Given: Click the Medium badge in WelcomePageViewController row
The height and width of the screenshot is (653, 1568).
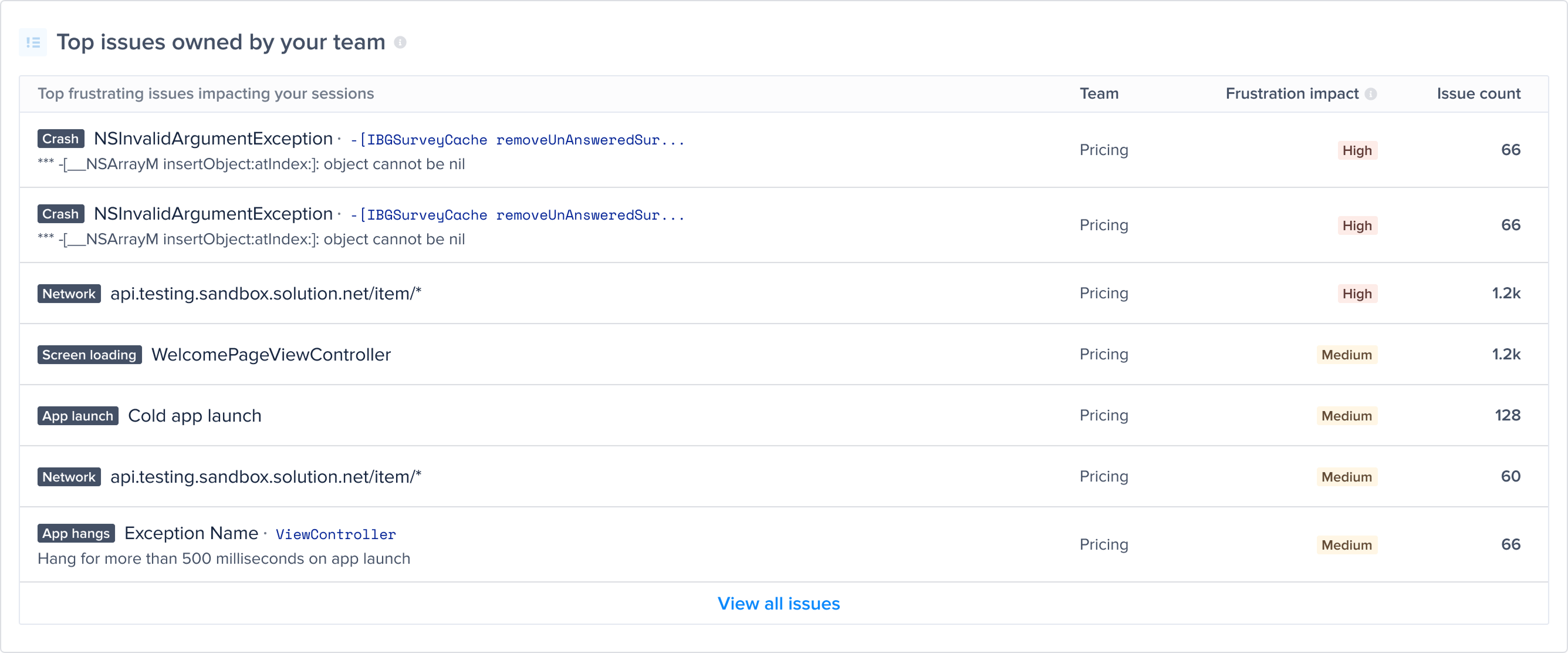Looking at the screenshot, I should point(1346,355).
